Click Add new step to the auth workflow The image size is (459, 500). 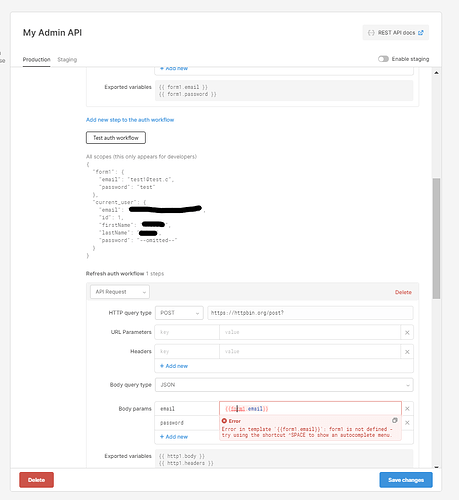(x=130, y=120)
